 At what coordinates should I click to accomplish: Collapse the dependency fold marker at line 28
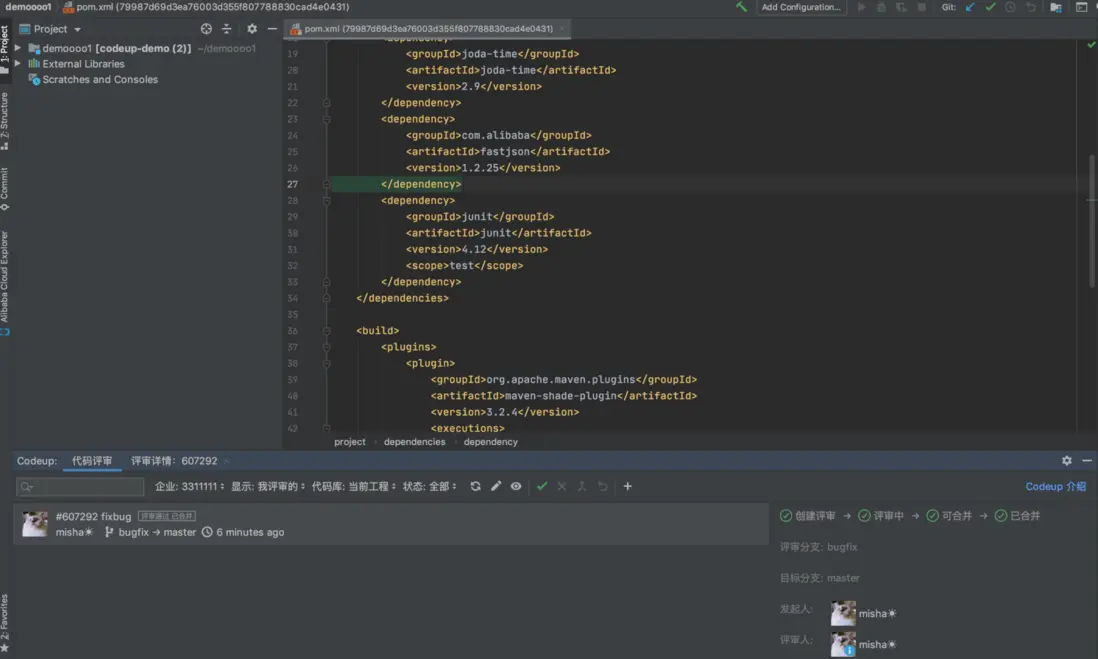(x=326, y=201)
